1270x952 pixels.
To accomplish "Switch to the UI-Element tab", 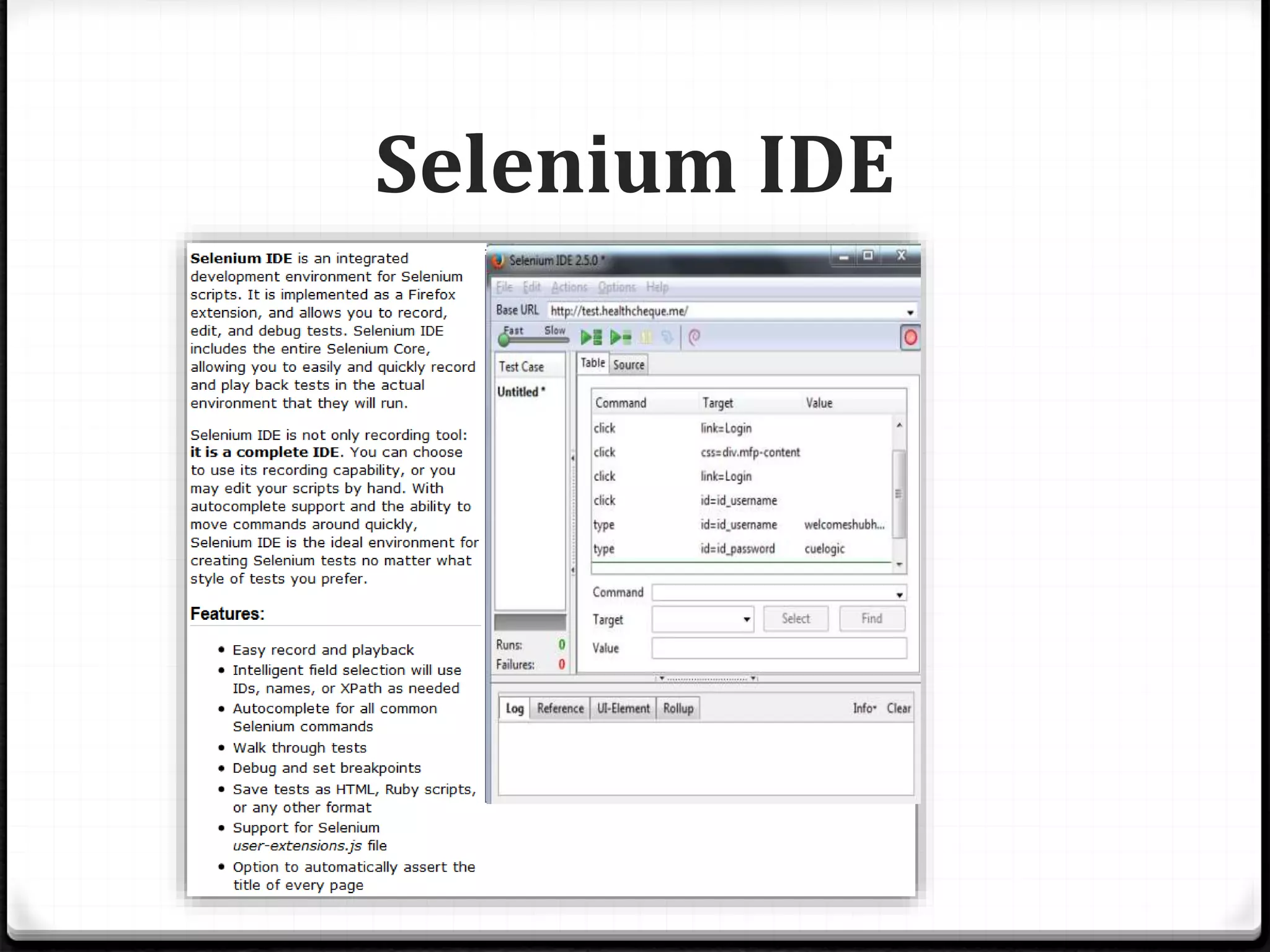I will [623, 708].
